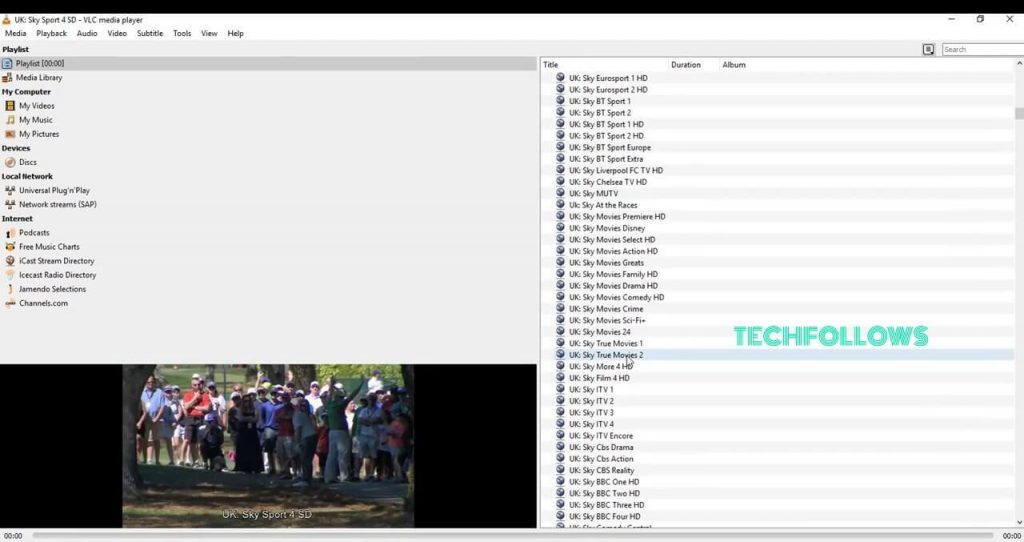Screen dimensions: 1024x542
Task: Click the golf video preview
Action: 268,446
